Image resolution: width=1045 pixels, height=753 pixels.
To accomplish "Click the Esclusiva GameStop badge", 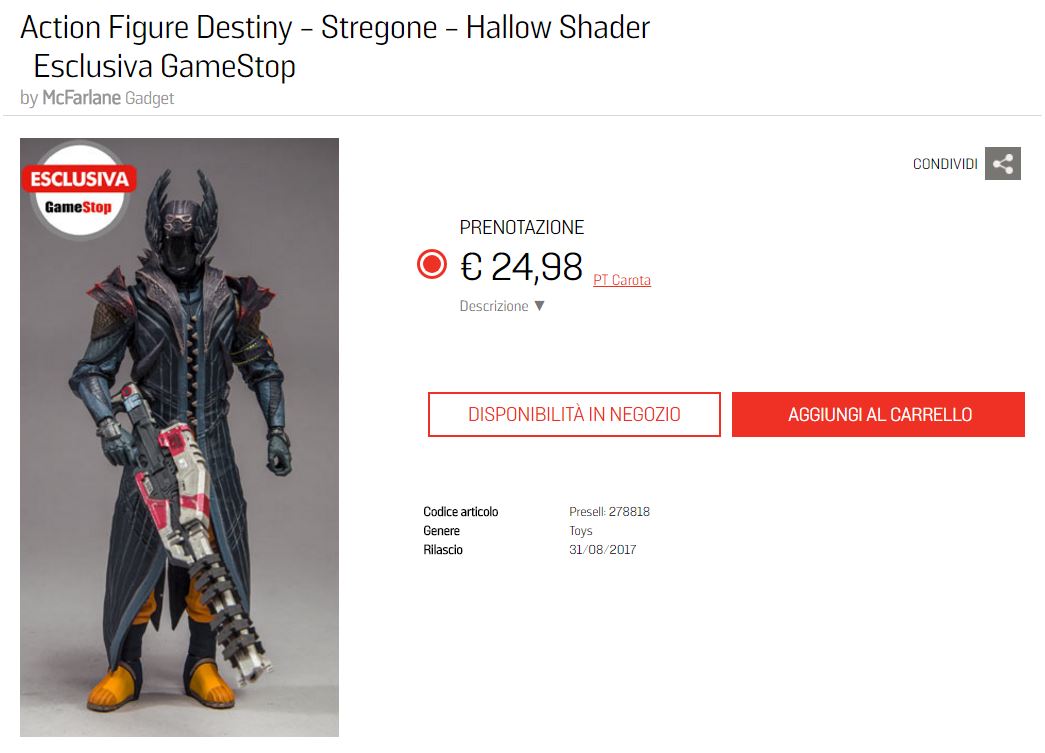I will coord(79,191).
